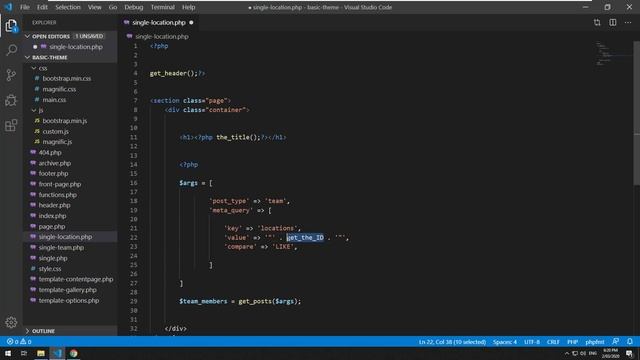Open the Windows Start menu
640x360 pixels.
click(x=8, y=353)
